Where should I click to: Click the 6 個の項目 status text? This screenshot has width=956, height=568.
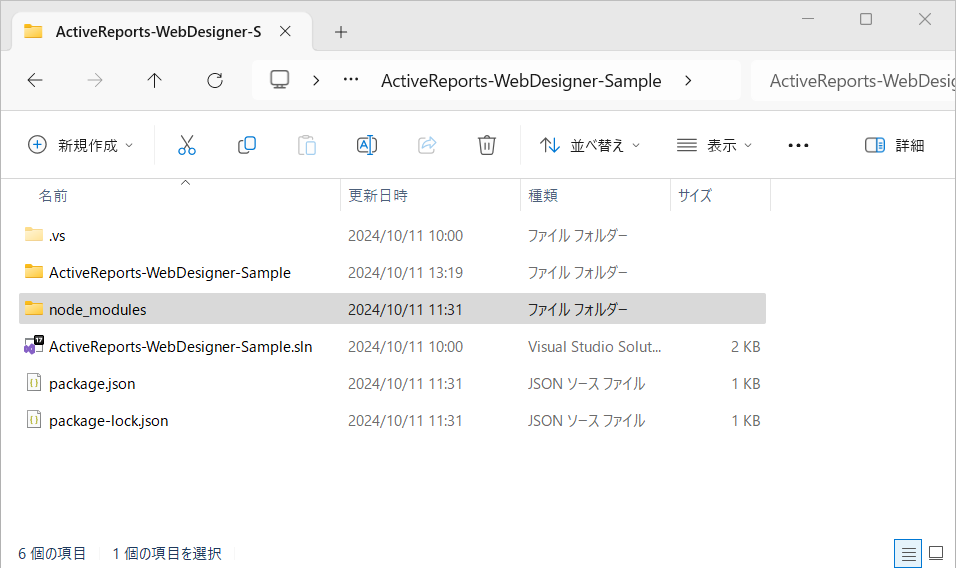point(52,553)
